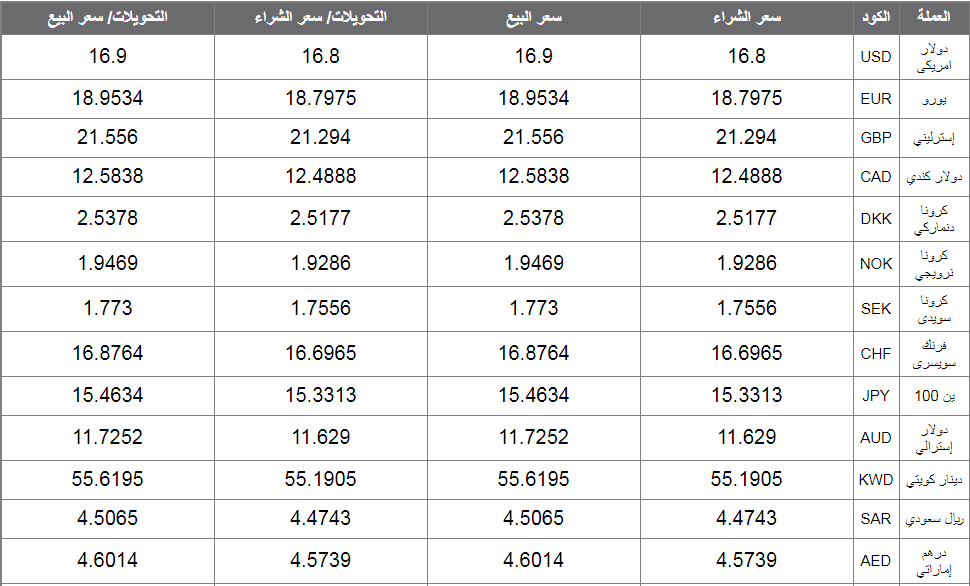
Task: Click the EUR sell rate 18.9534
Action: point(534,98)
